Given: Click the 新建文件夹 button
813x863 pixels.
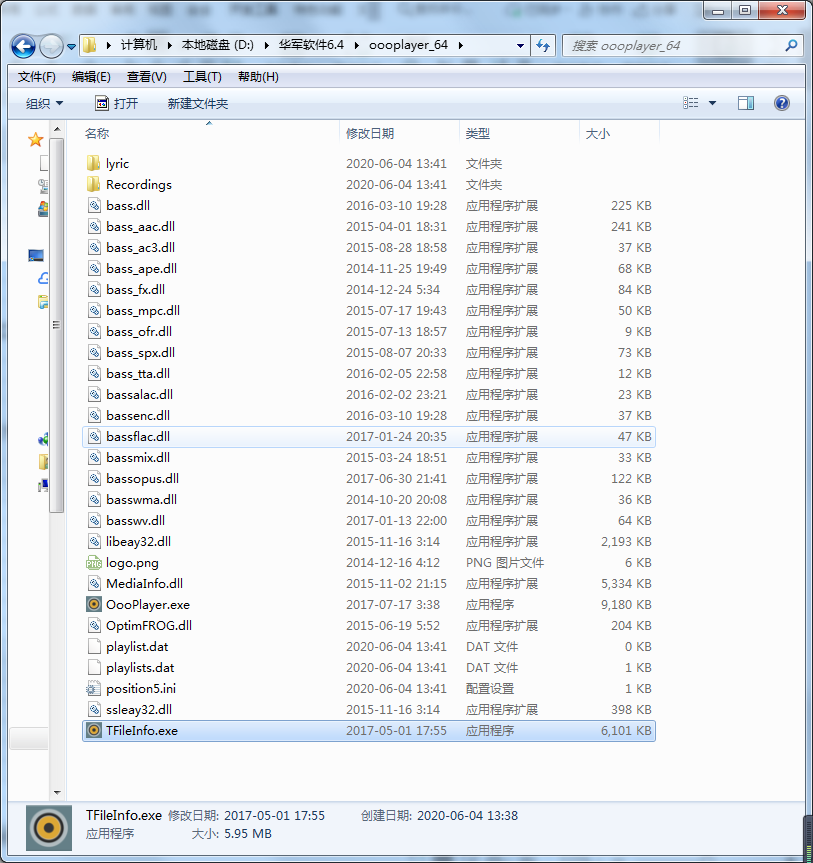Looking at the screenshot, I should (198, 103).
